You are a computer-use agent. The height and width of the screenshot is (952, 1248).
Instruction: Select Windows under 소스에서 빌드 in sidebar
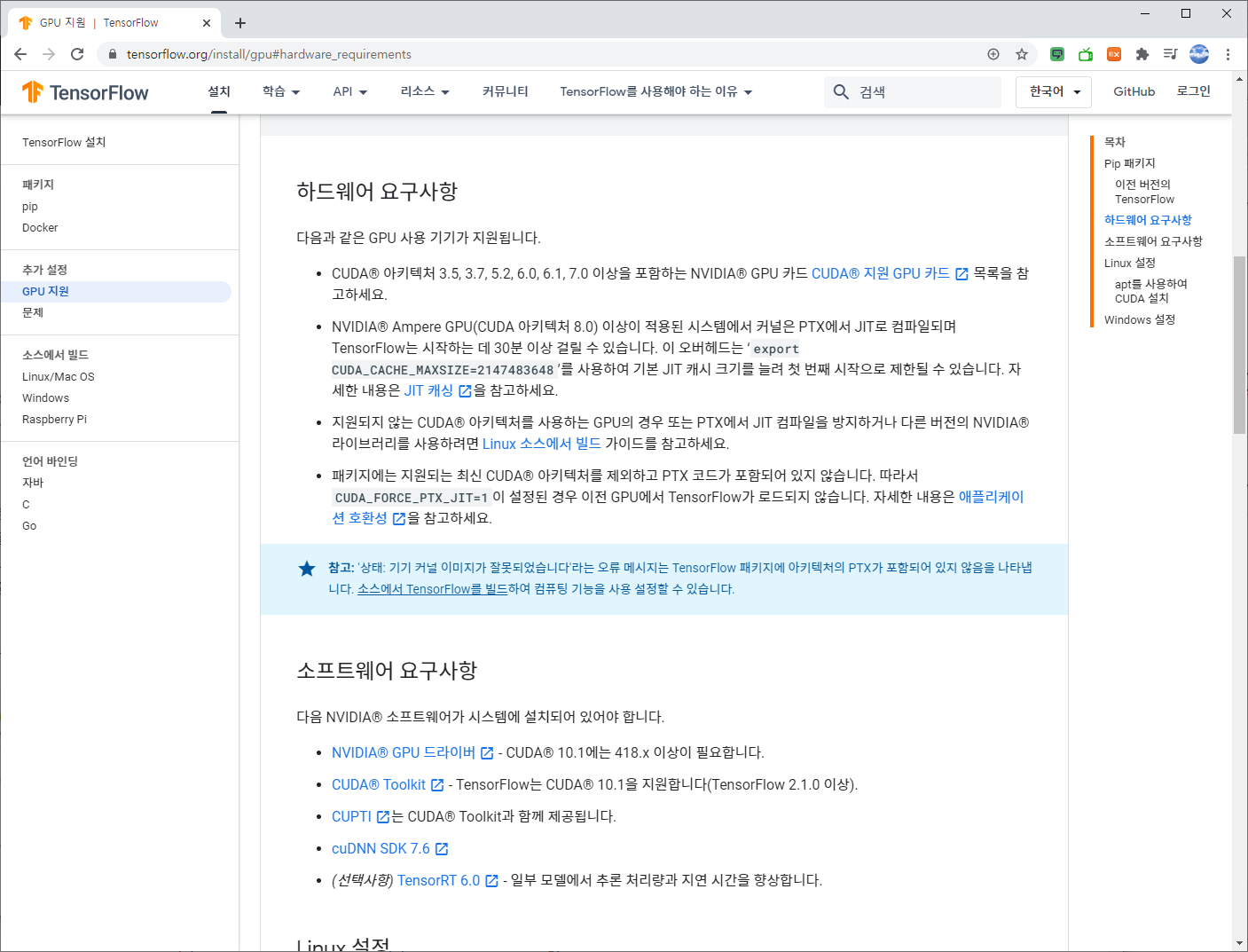point(45,398)
